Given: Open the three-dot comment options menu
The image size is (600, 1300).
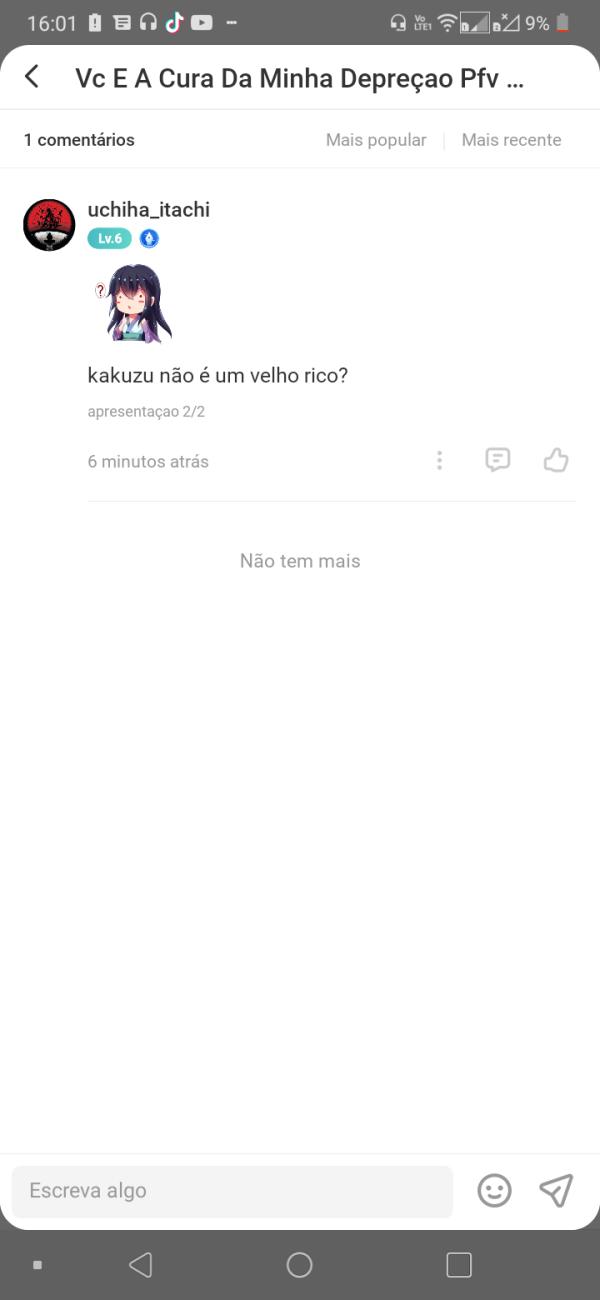Looking at the screenshot, I should (439, 460).
